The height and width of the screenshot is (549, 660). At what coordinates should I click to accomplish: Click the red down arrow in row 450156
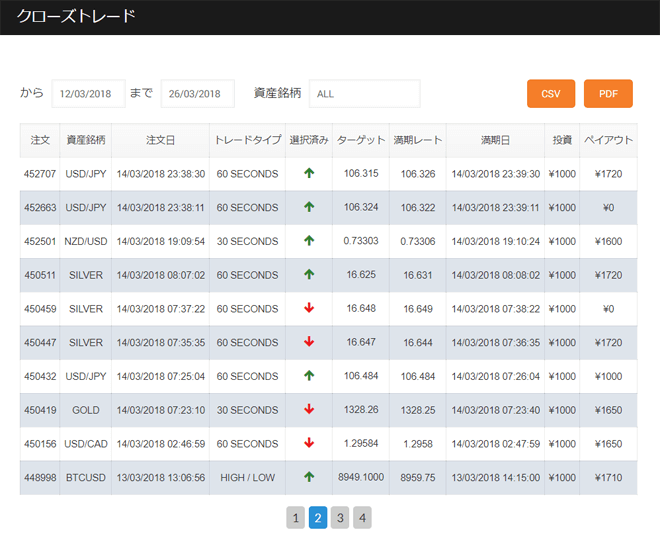point(309,442)
